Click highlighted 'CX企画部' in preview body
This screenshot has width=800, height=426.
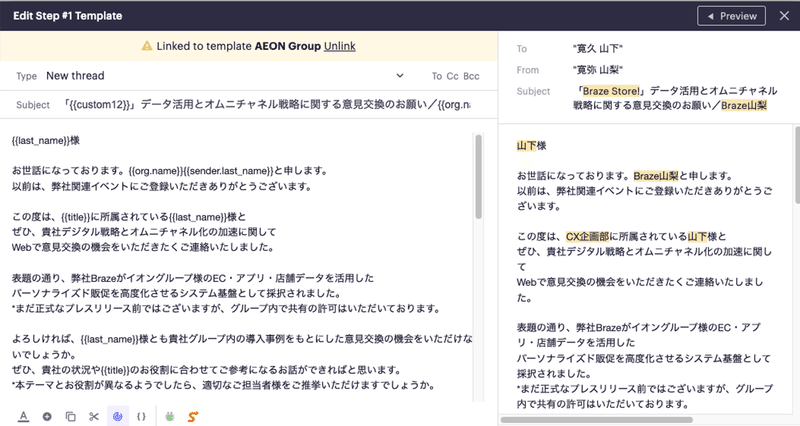tap(588, 236)
